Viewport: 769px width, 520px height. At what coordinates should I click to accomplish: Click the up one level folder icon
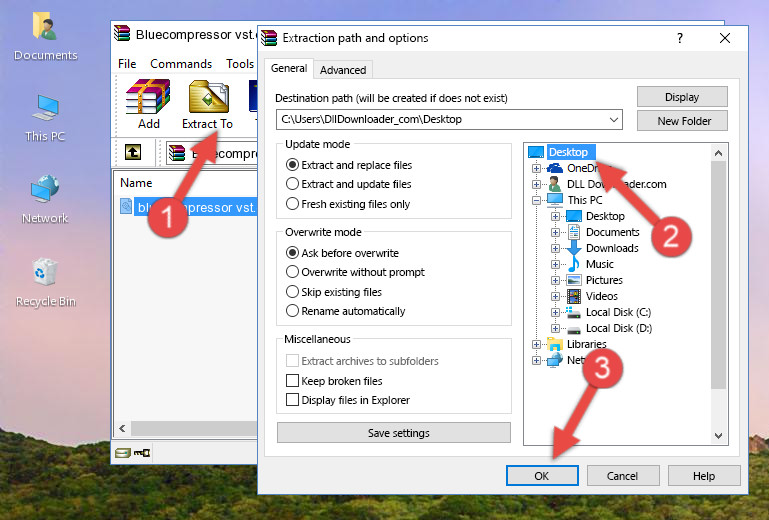pyautogui.click(x=132, y=153)
